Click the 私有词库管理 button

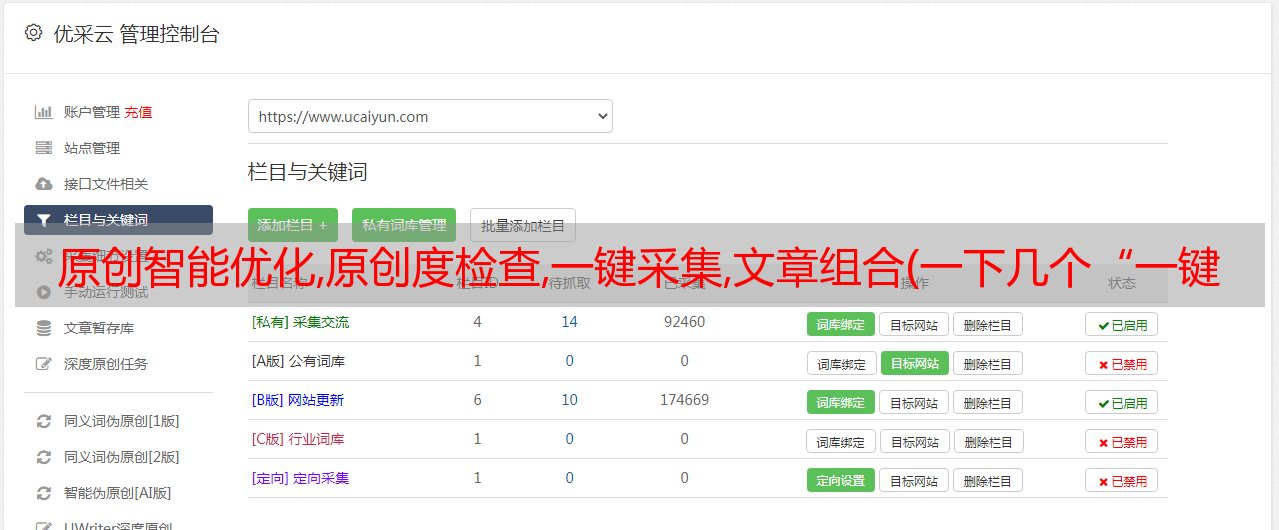pos(404,225)
